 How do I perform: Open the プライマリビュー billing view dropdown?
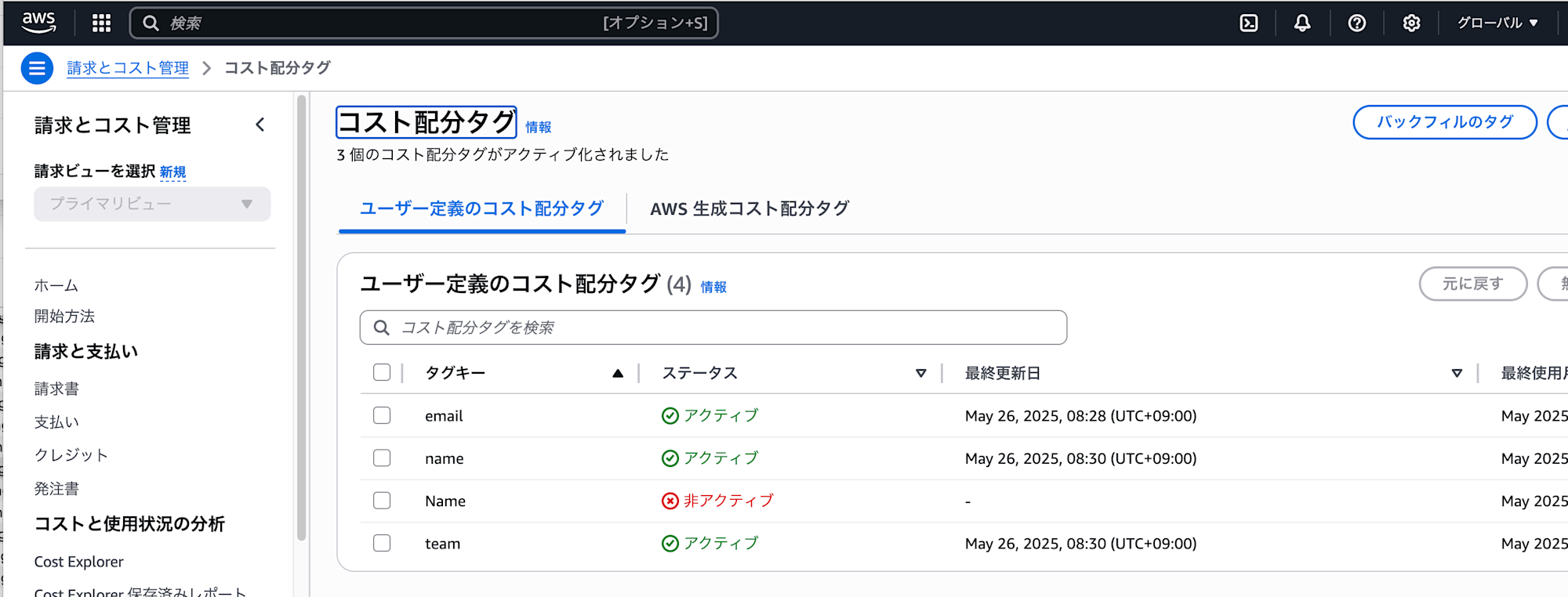(x=152, y=204)
